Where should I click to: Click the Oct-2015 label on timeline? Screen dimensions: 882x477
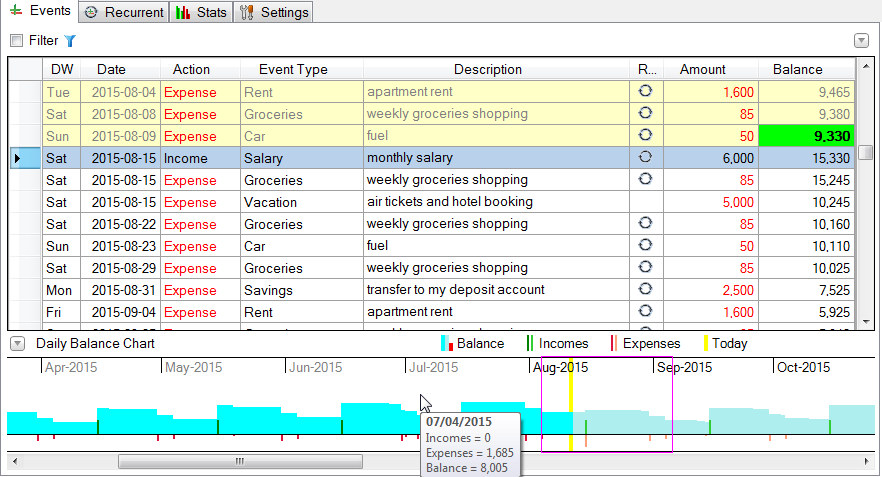(x=803, y=367)
